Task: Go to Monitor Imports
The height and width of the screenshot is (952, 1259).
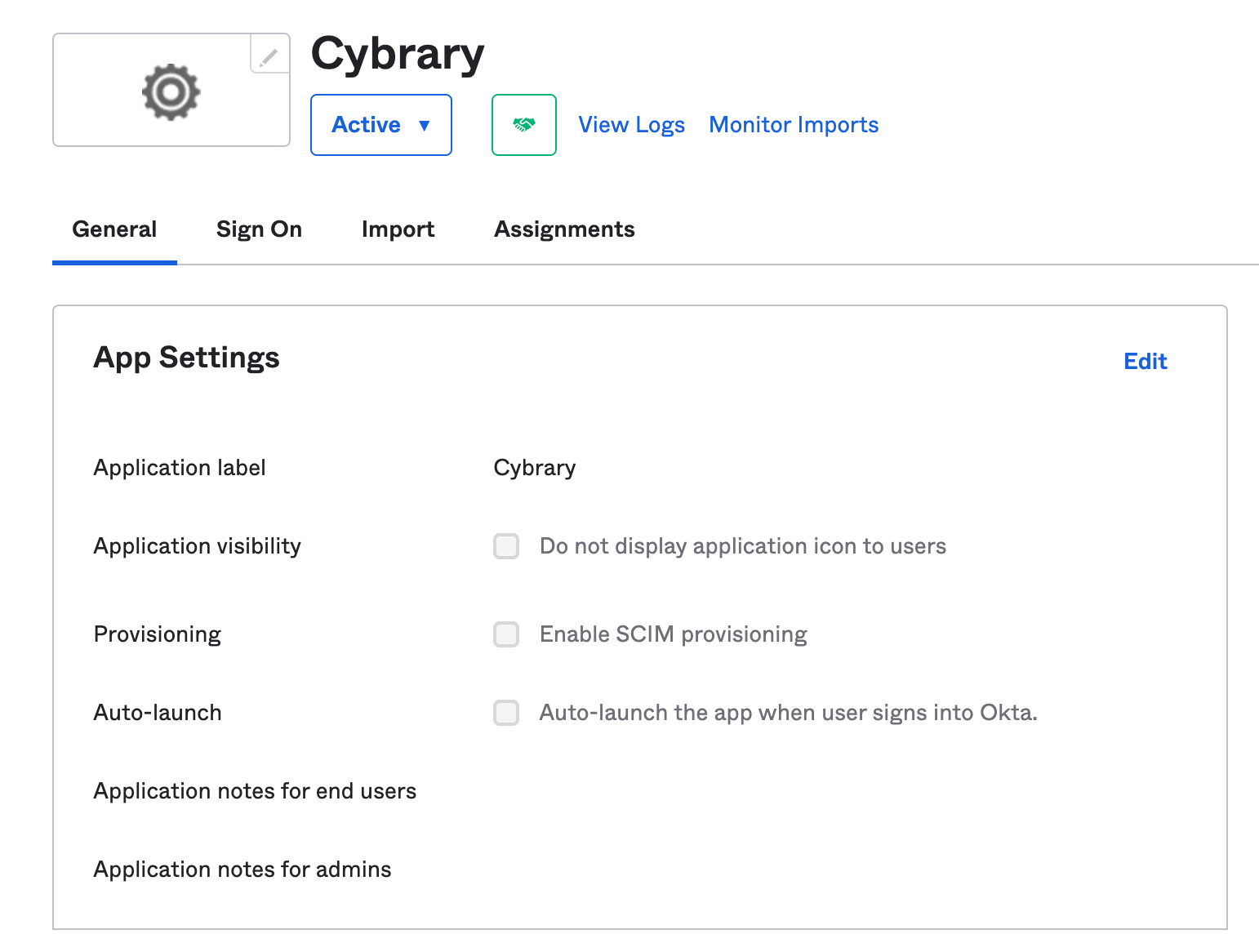Action: [794, 125]
